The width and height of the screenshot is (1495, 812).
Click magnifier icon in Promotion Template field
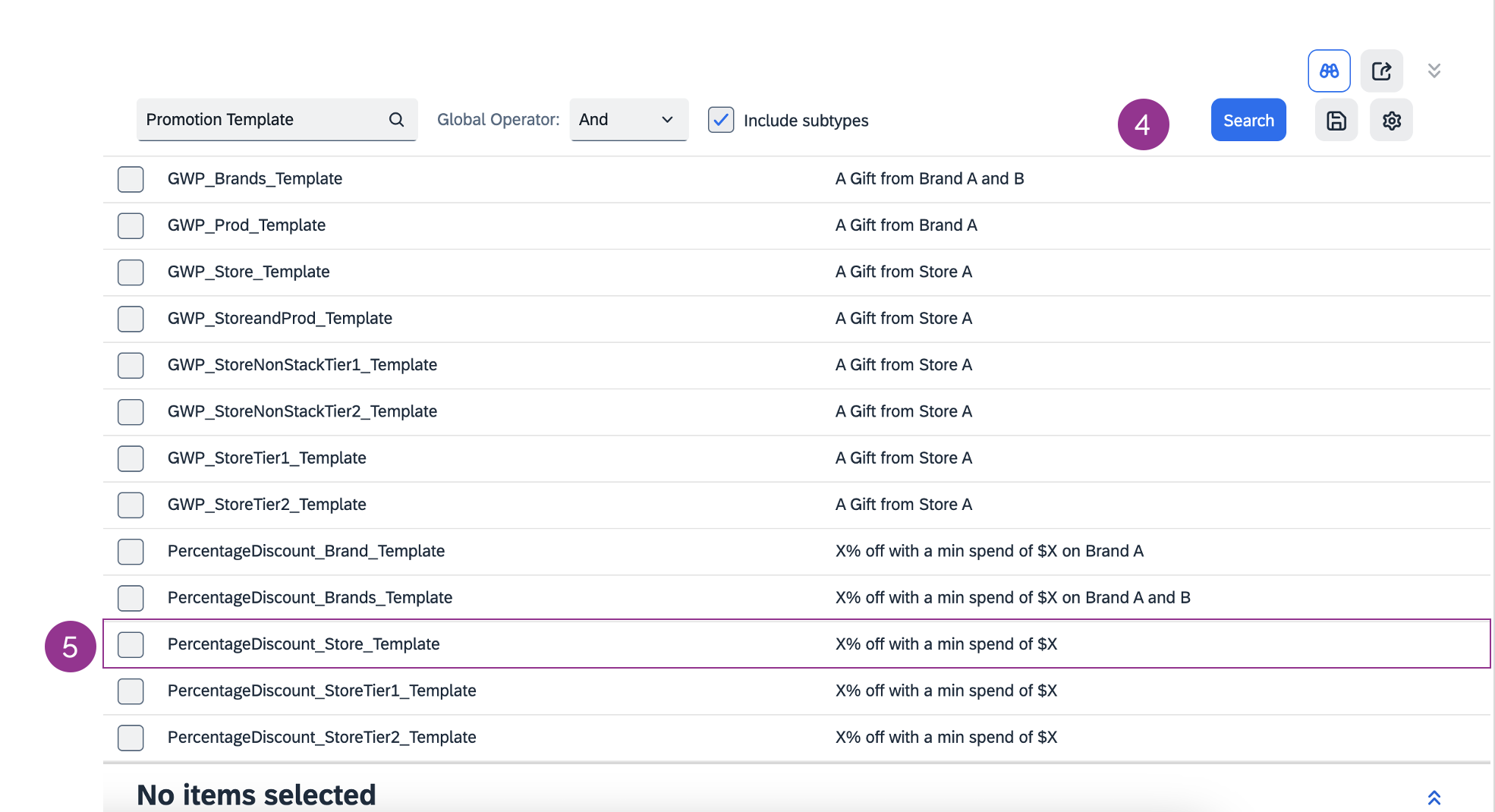(396, 120)
